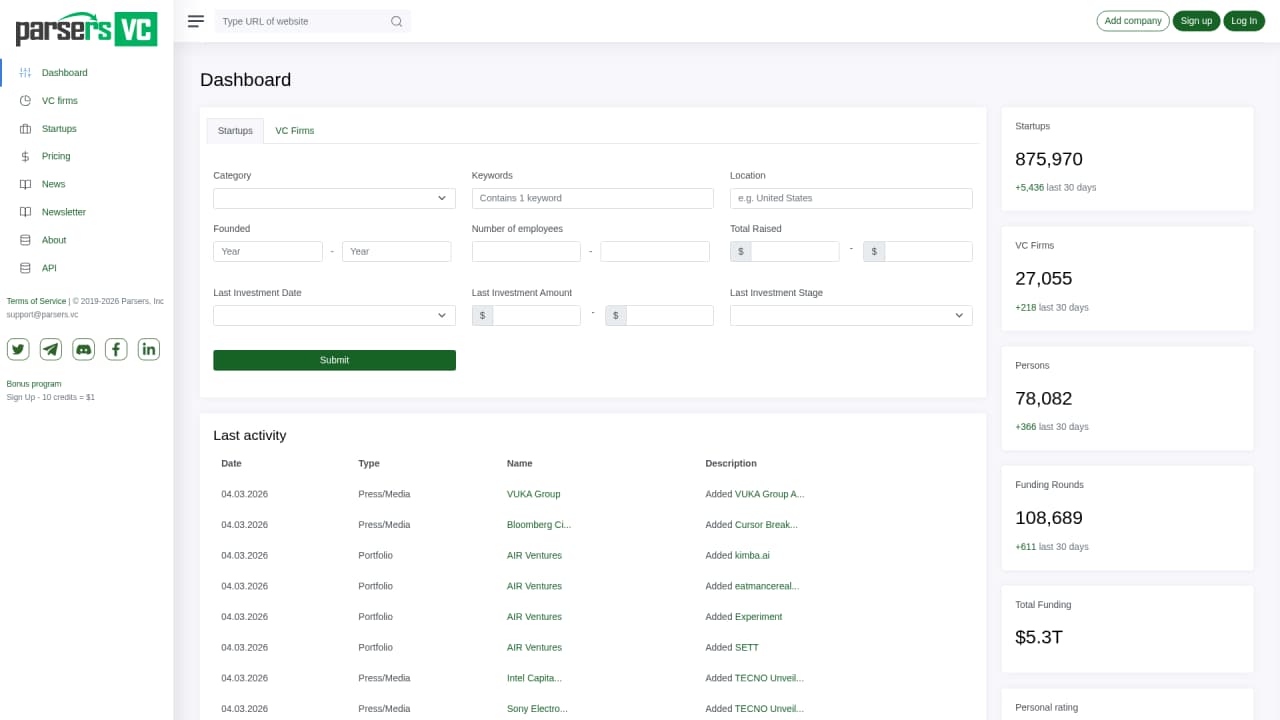Open the Bloomberg Ci... activity link
The image size is (1280, 720).
coord(539,525)
